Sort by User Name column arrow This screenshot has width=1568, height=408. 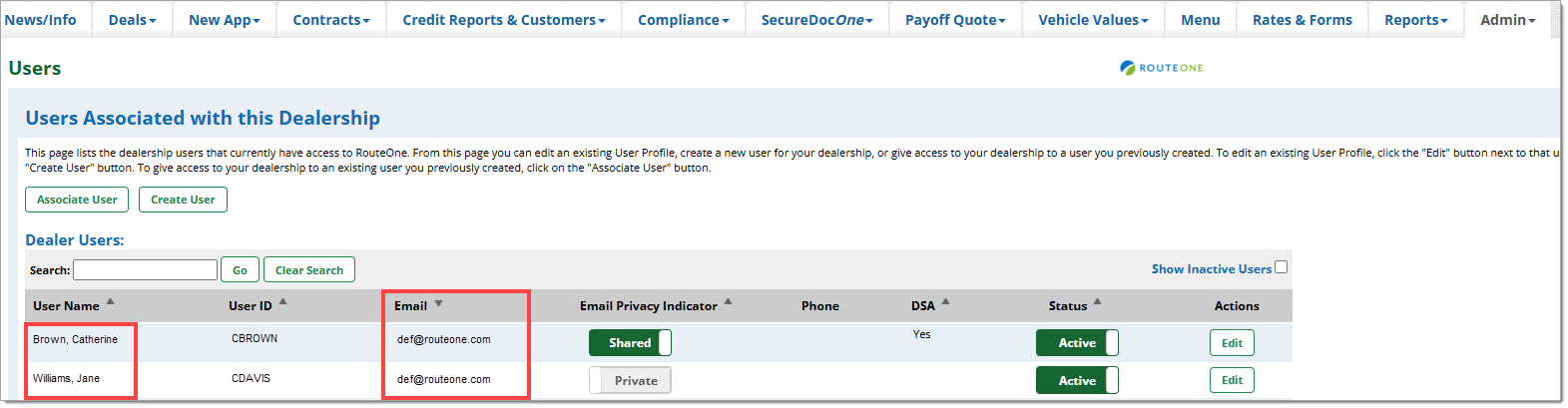[111, 301]
